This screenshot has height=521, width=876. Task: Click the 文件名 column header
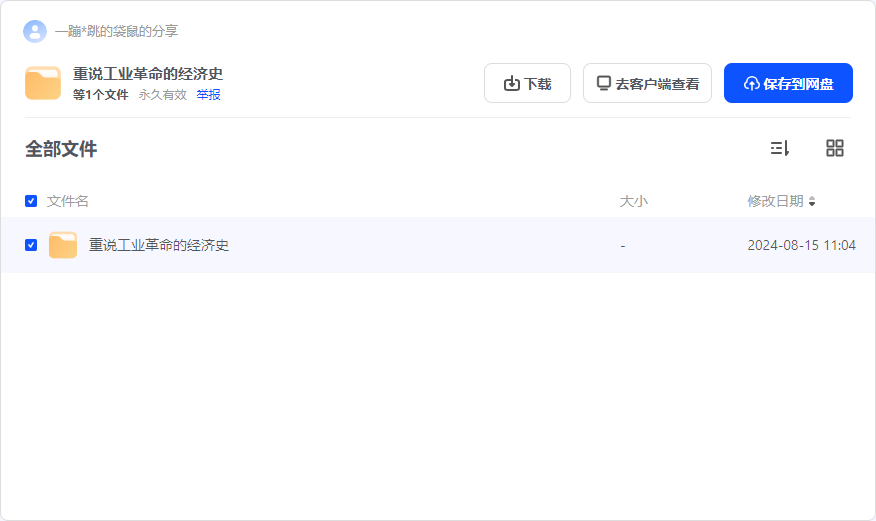point(68,201)
